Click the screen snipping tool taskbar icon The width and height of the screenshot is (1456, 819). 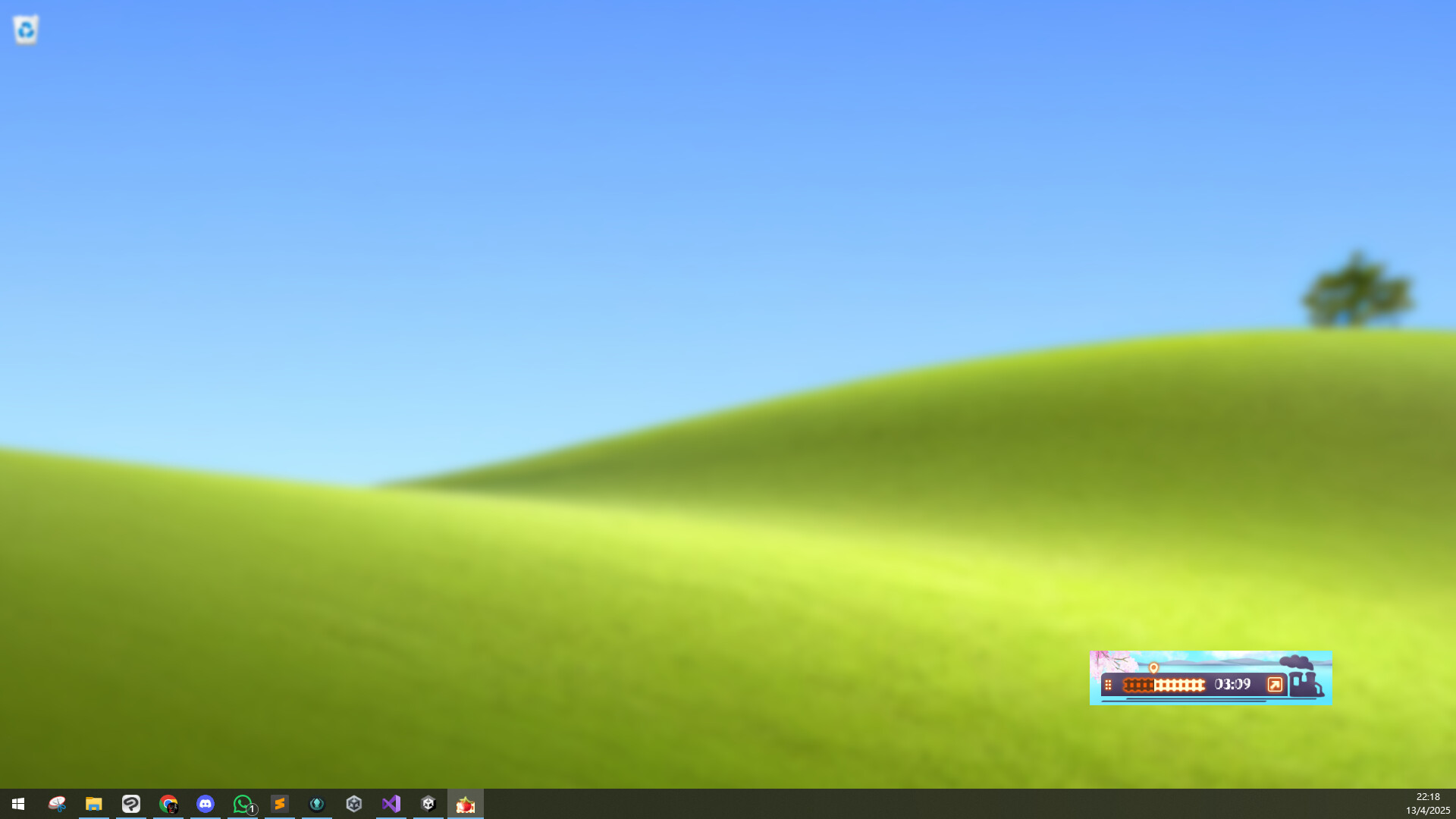58,804
